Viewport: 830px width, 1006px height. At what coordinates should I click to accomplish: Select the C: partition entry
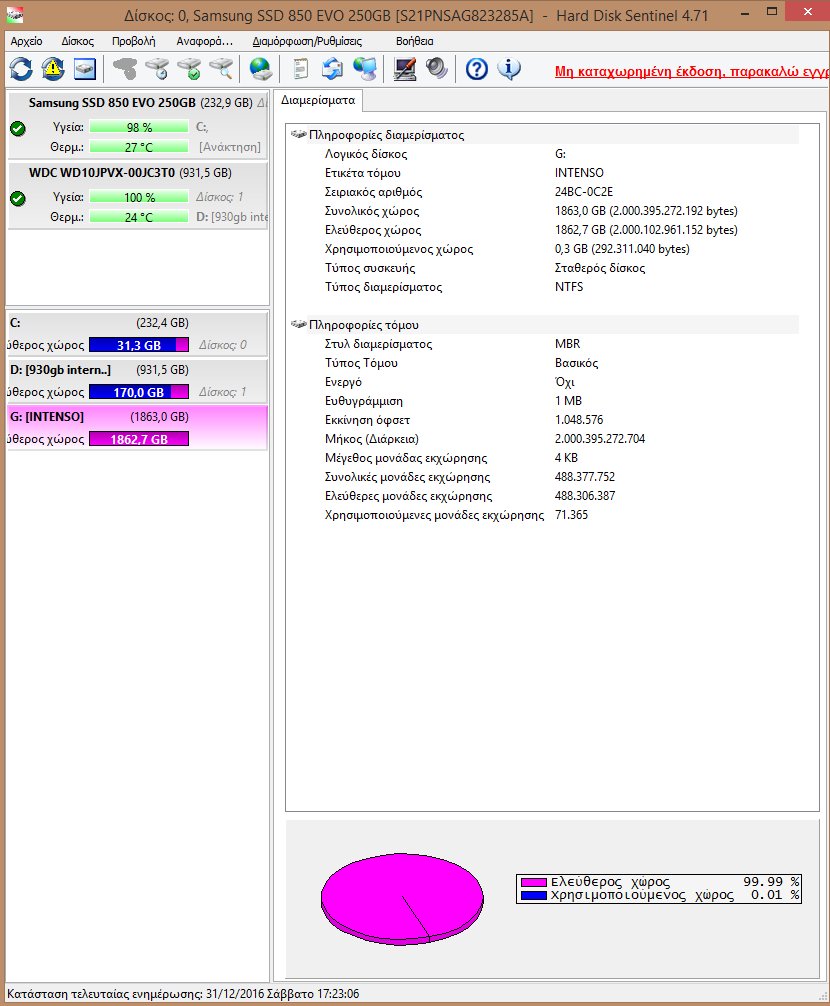pyautogui.click(x=137, y=334)
